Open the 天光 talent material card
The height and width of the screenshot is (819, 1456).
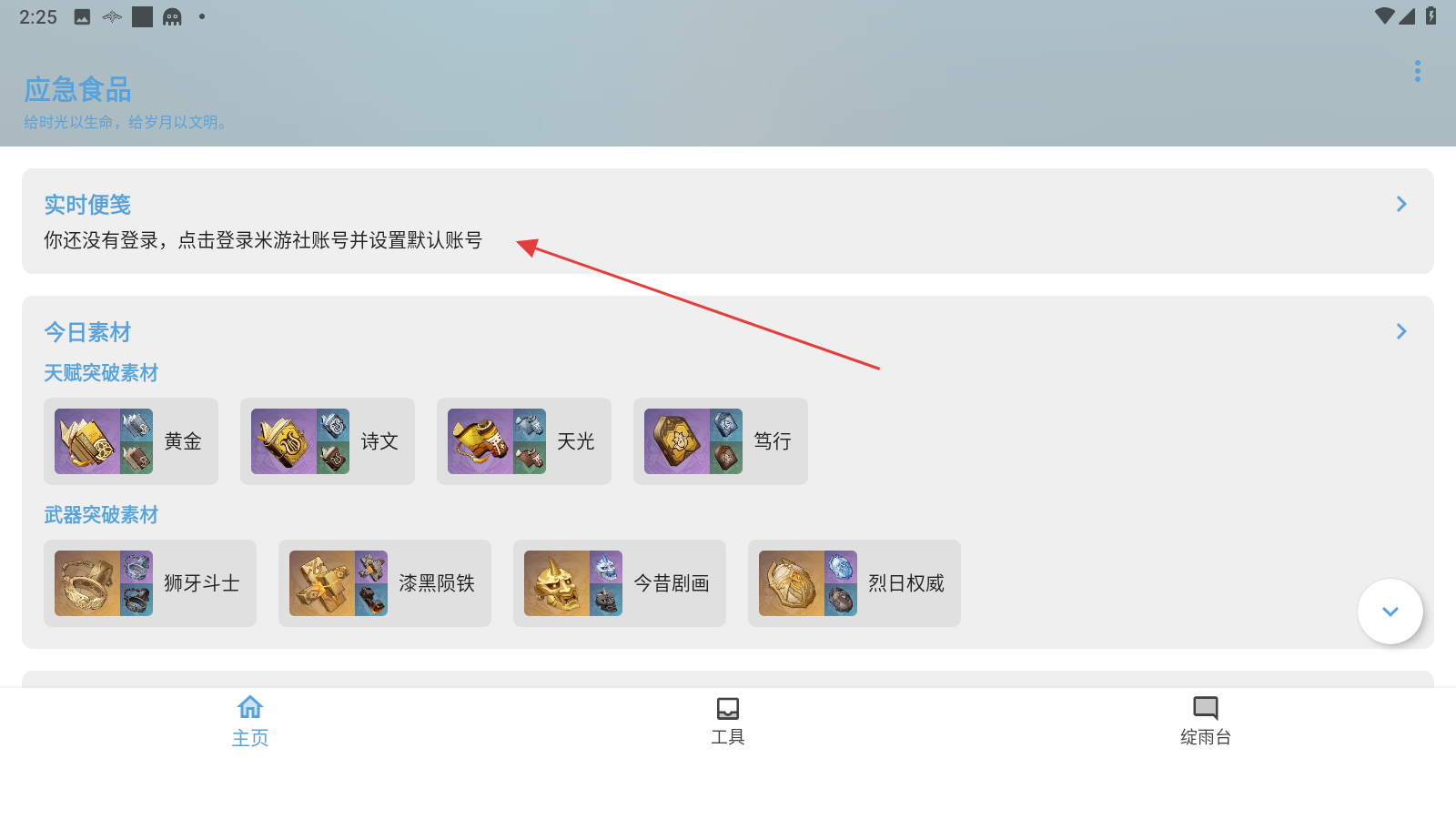tap(524, 441)
